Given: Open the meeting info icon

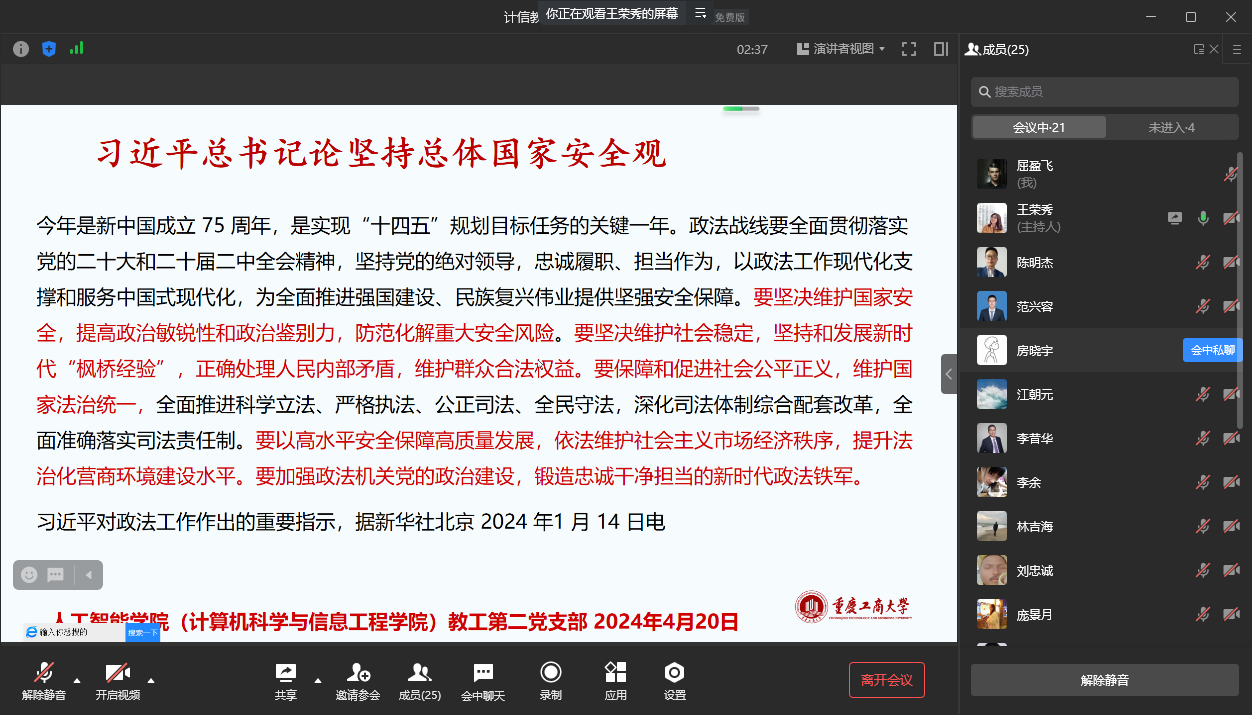Looking at the screenshot, I should pyautogui.click(x=21, y=49).
